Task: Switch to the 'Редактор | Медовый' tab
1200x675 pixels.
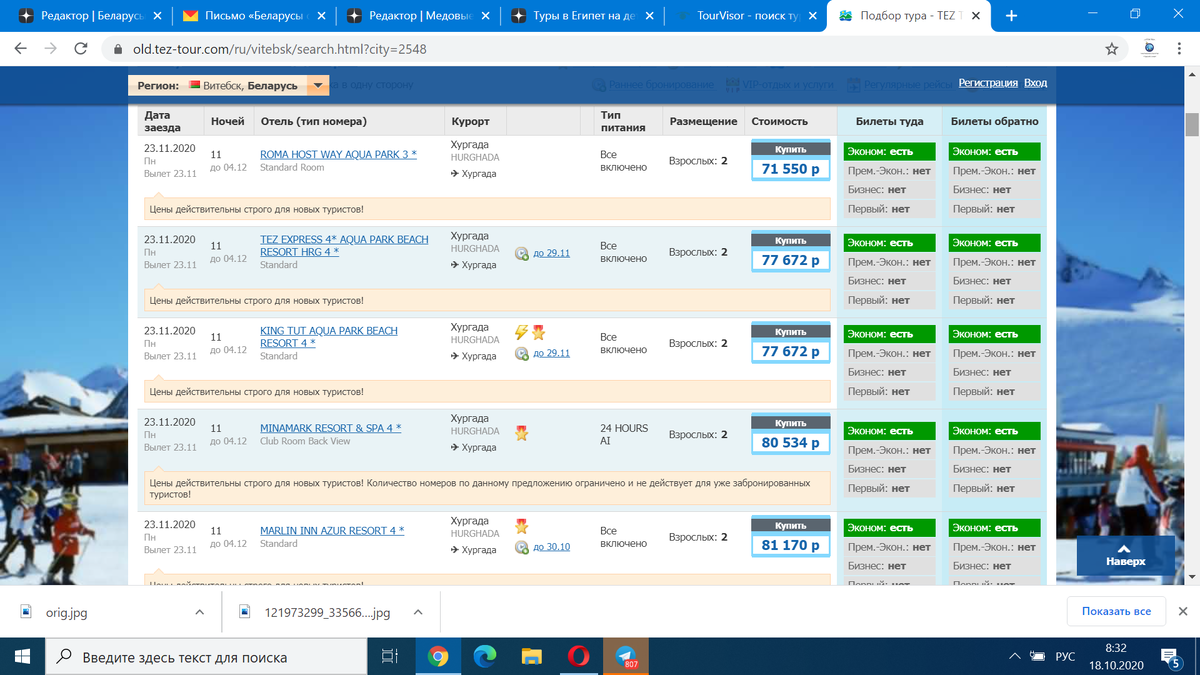Action: coord(418,17)
